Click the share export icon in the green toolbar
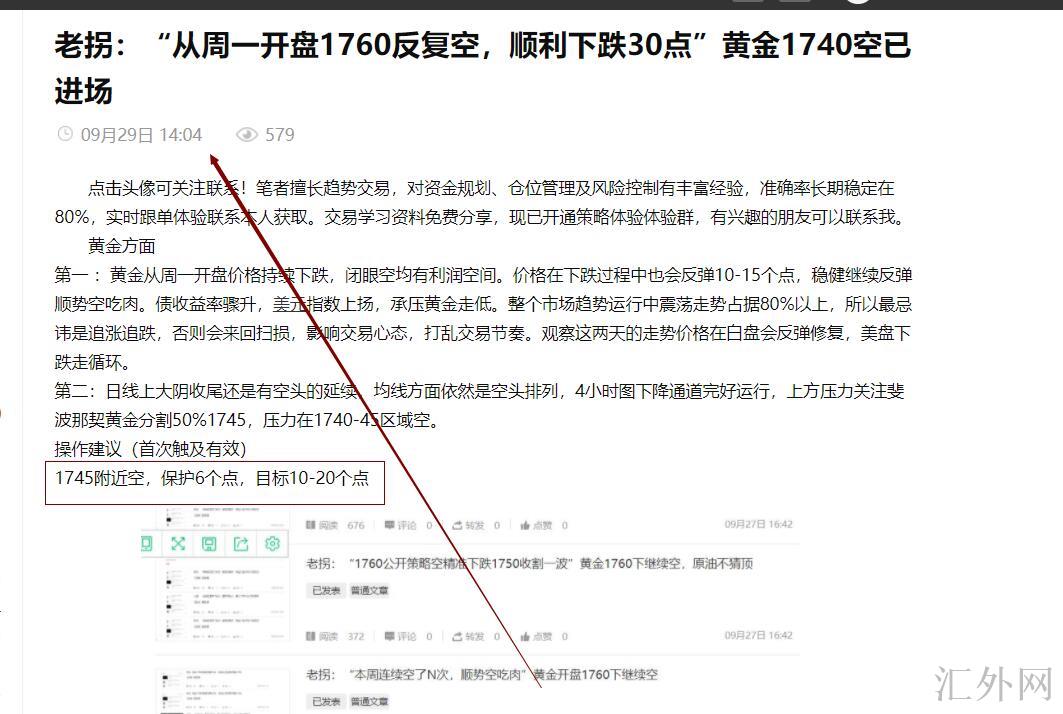Screen dimensions: 1063x714 coord(241,543)
